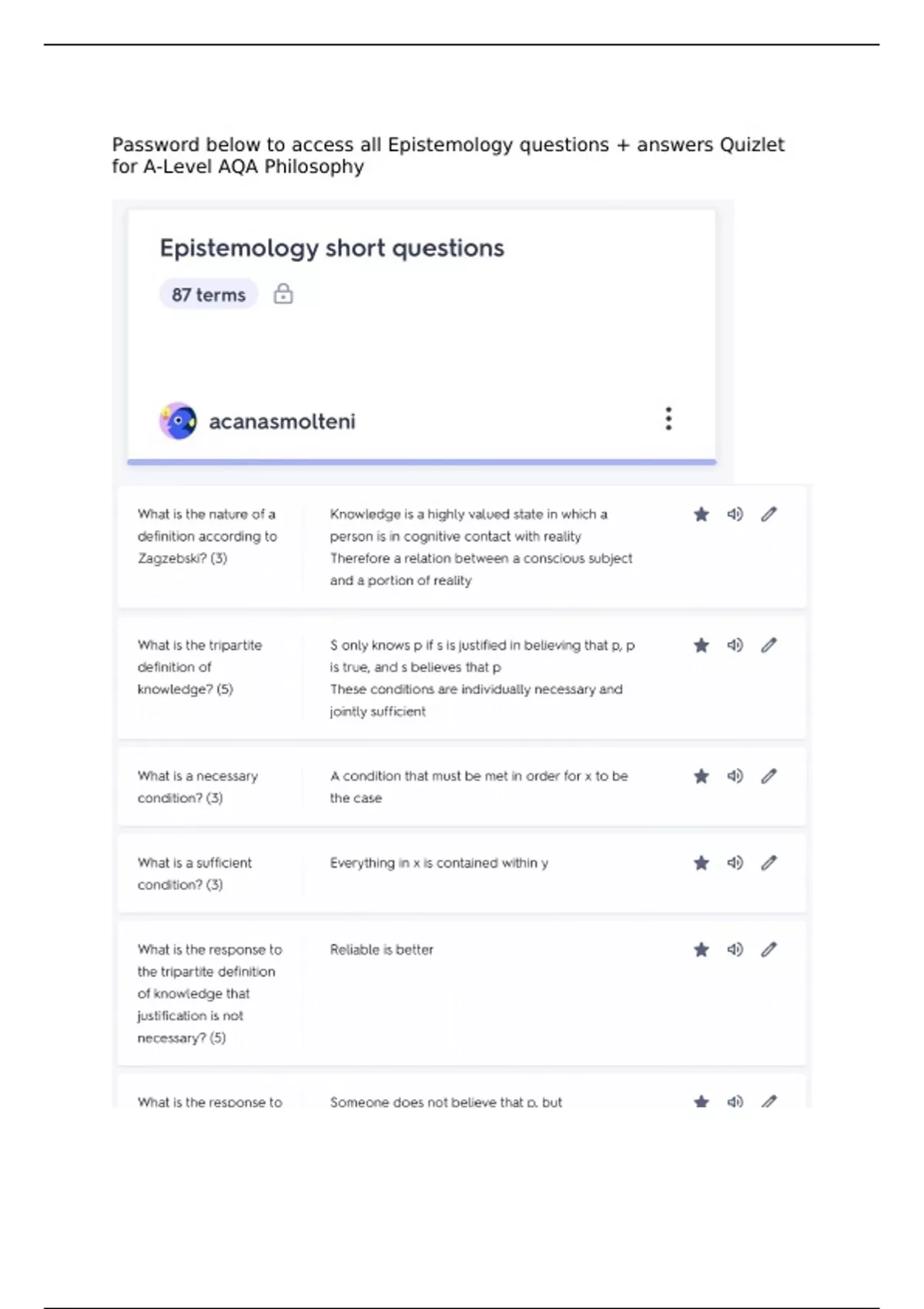Open the three-dot more options menu

click(668, 419)
